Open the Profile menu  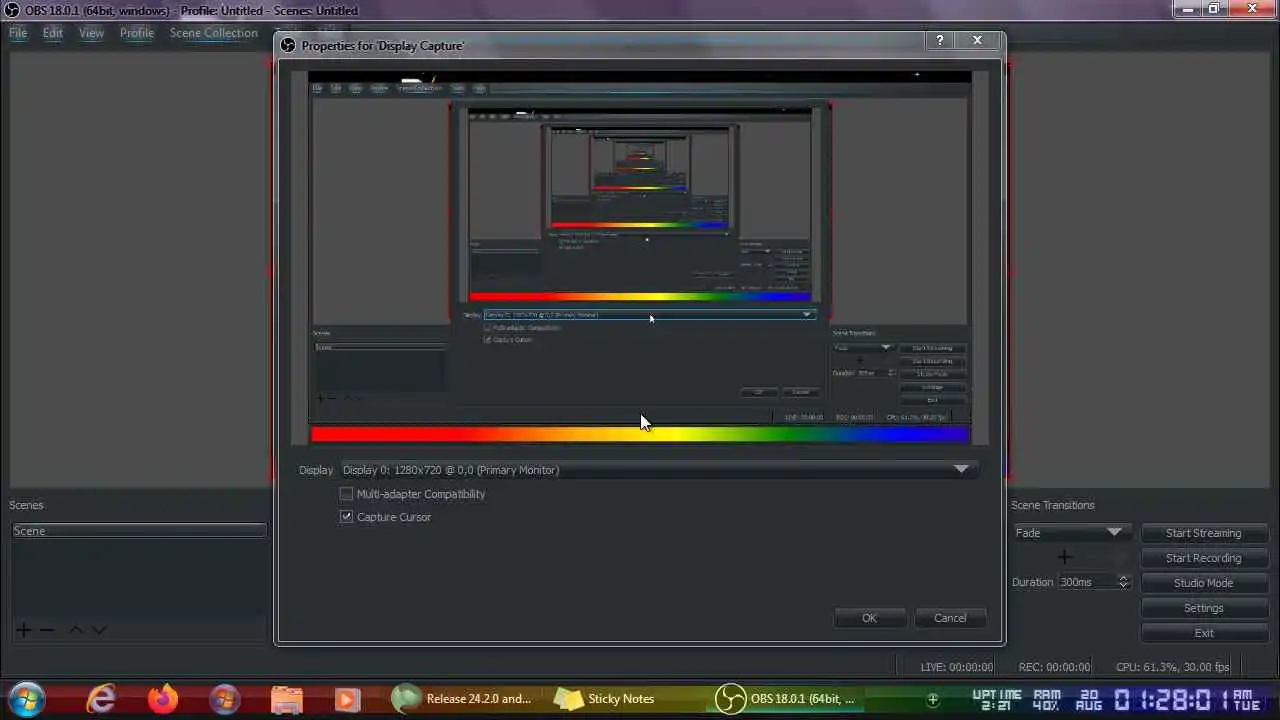pos(137,33)
